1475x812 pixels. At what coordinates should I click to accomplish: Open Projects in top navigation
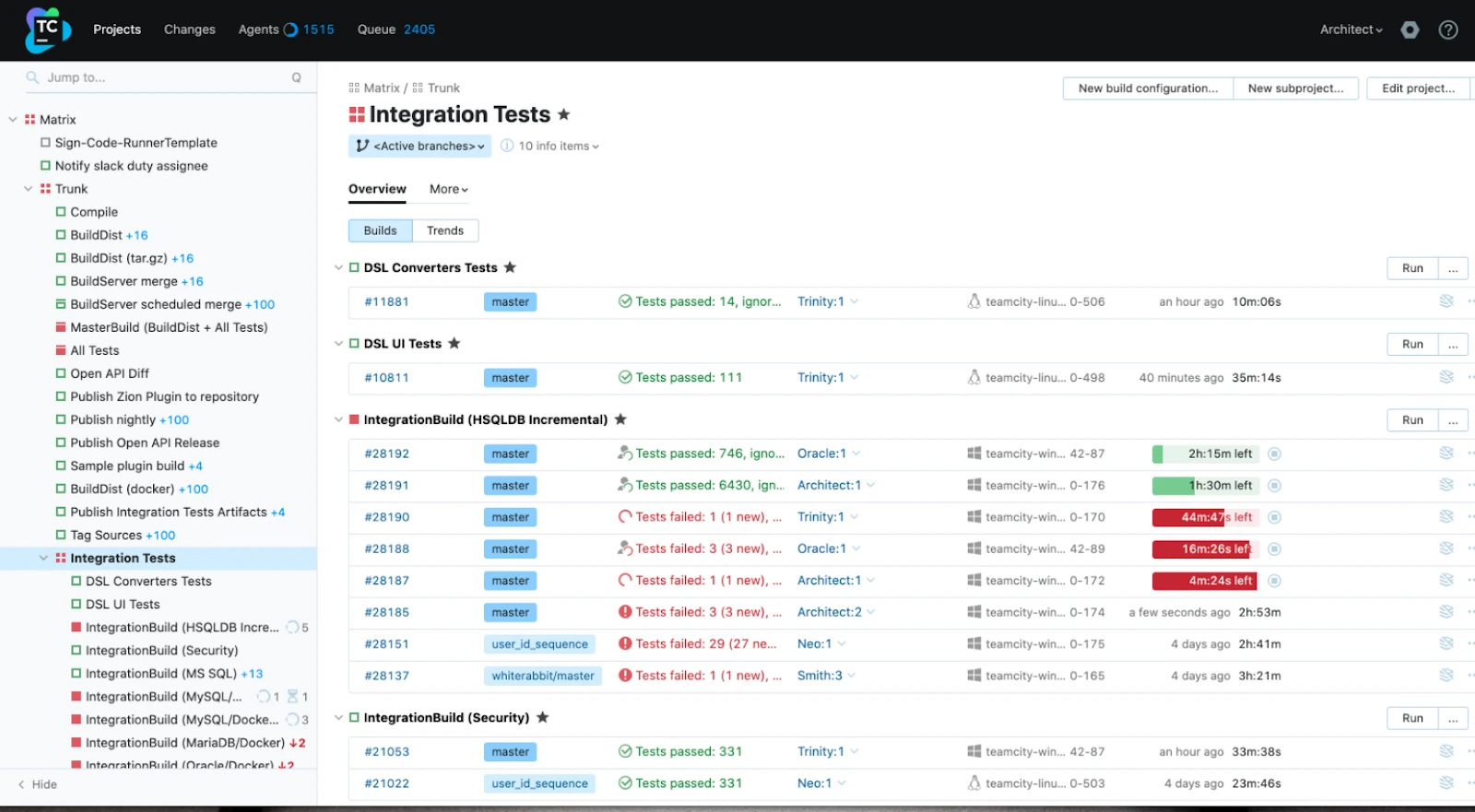tap(117, 29)
